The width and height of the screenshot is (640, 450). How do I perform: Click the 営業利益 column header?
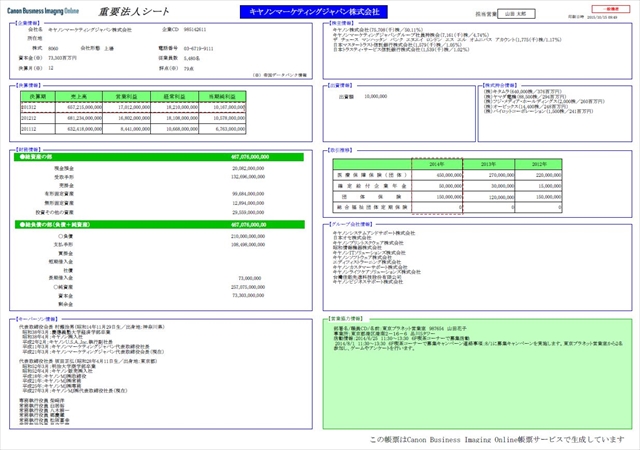tap(127, 97)
